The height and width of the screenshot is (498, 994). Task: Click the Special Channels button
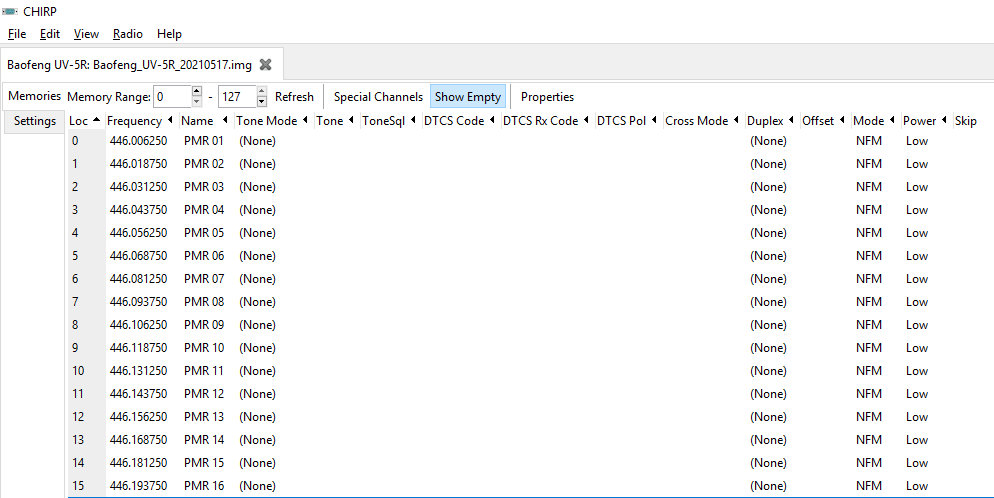click(378, 97)
